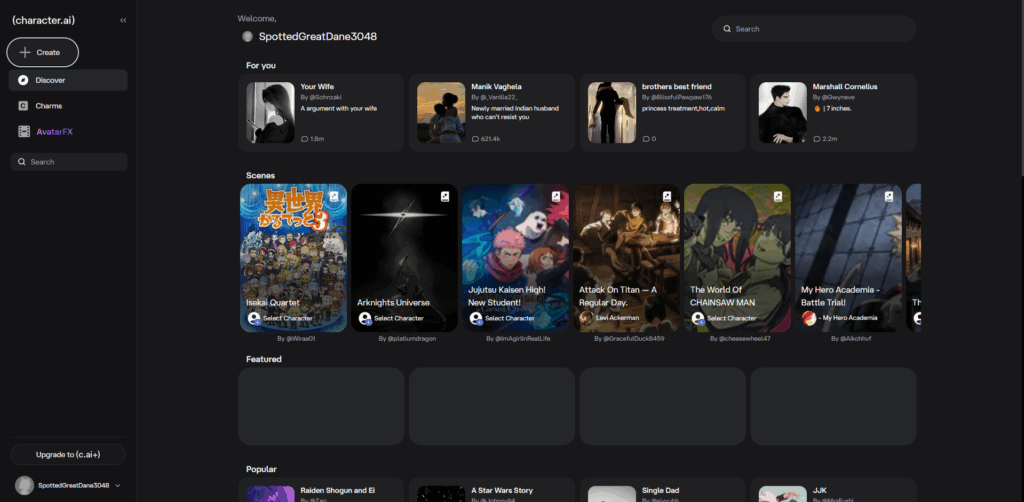Click the Isekai Quartet scene title
Image resolution: width=1024 pixels, height=502 pixels.
pyautogui.click(x=272, y=303)
